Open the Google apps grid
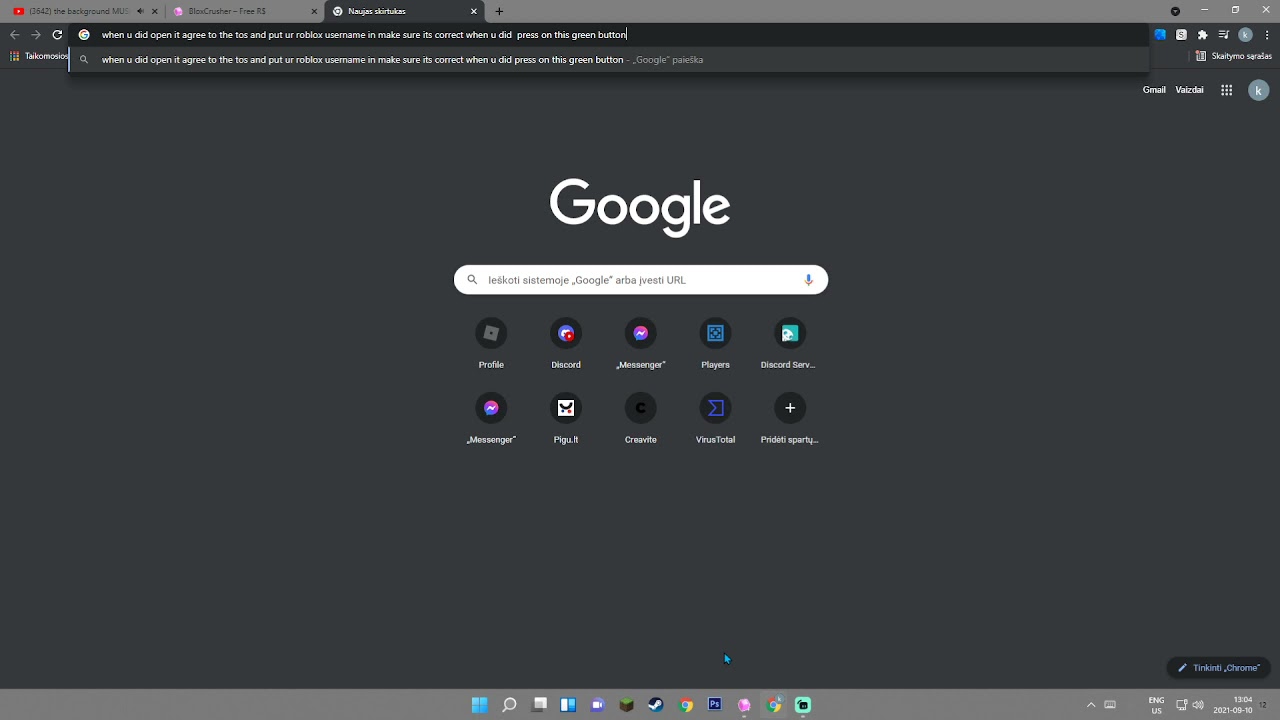Viewport: 1280px width, 720px height. pos(1226,90)
